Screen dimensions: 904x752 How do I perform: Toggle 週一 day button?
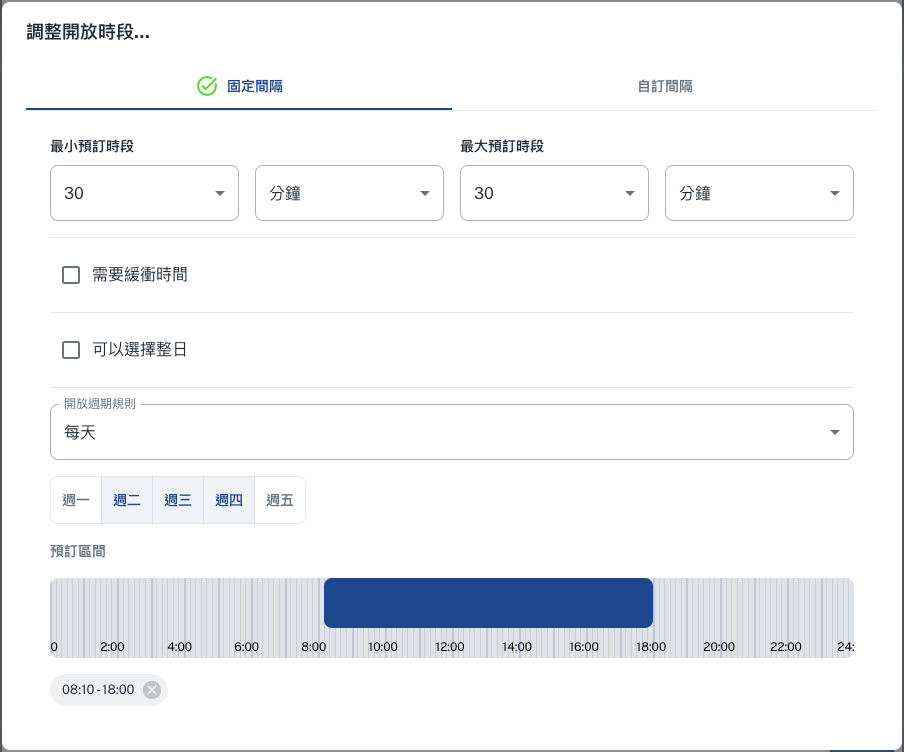[76, 500]
